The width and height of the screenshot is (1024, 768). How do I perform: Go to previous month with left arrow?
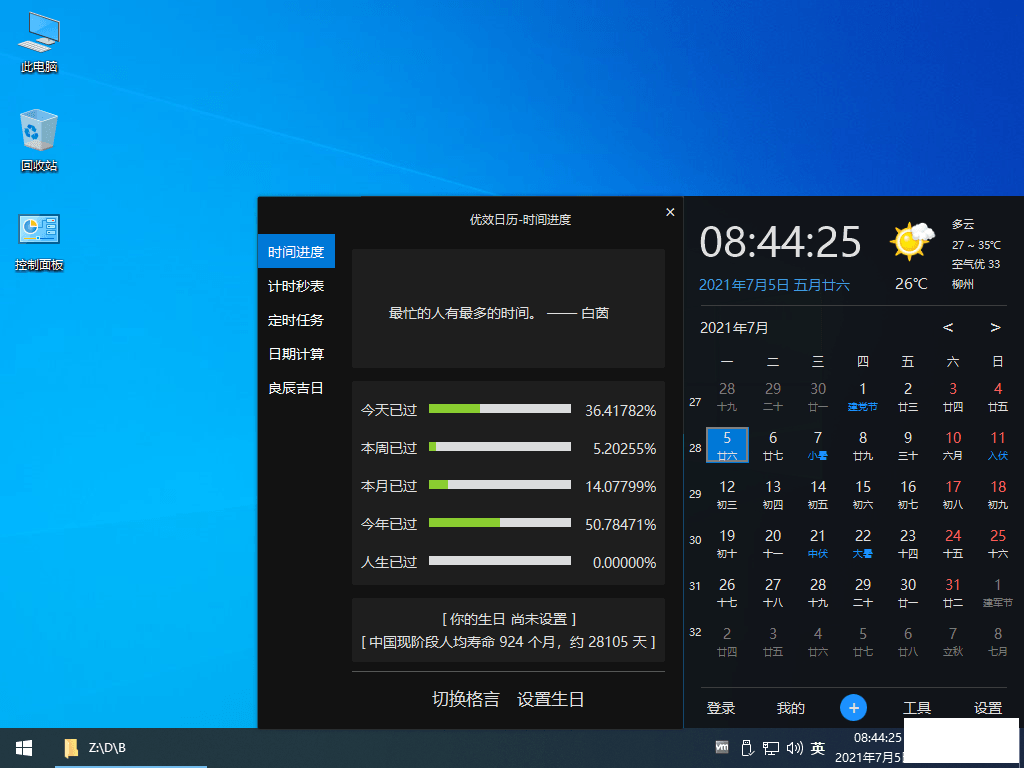[948, 327]
